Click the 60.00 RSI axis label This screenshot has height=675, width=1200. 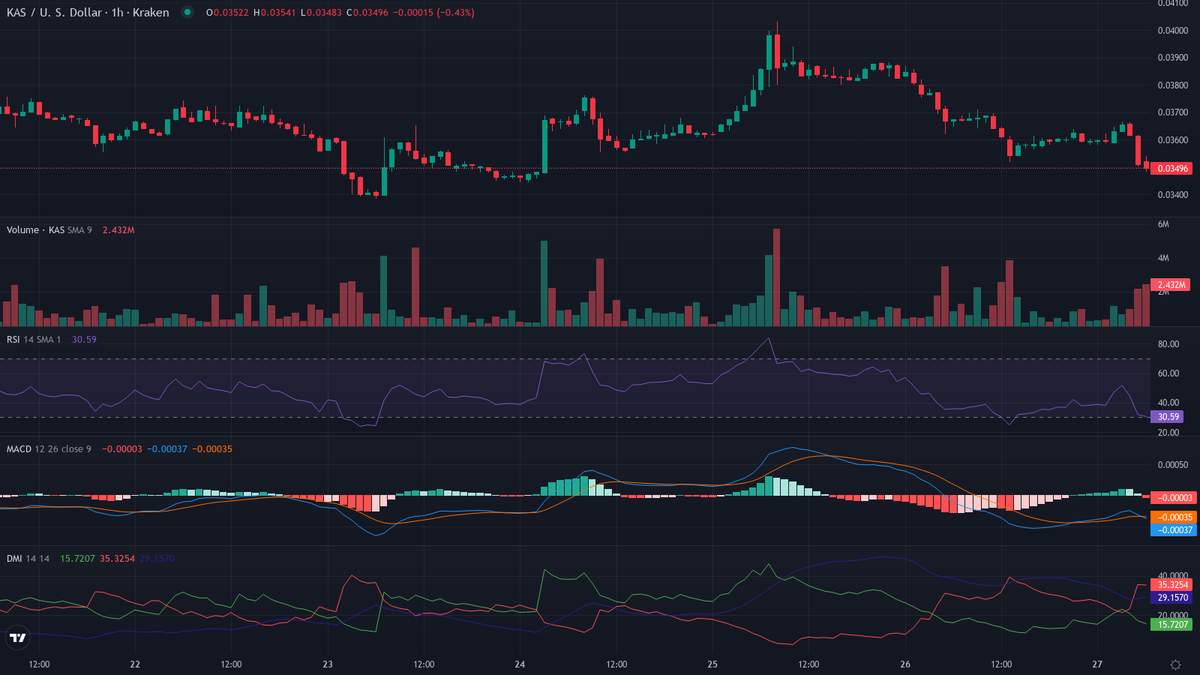[x=1167, y=373]
